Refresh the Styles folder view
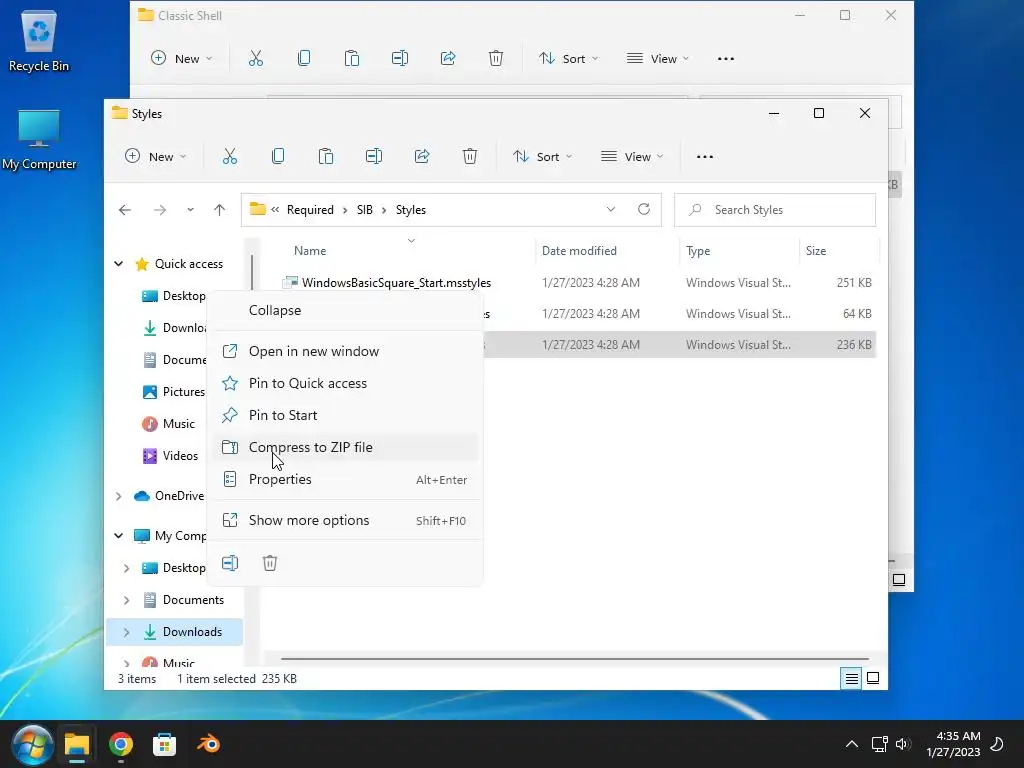Viewport: 1024px width, 768px height. coord(644,209)
